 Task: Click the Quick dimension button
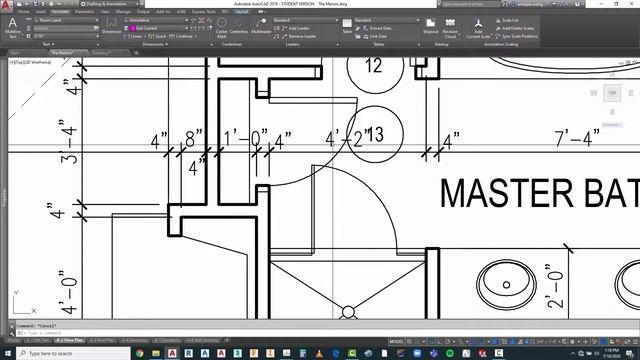point(157,36)
